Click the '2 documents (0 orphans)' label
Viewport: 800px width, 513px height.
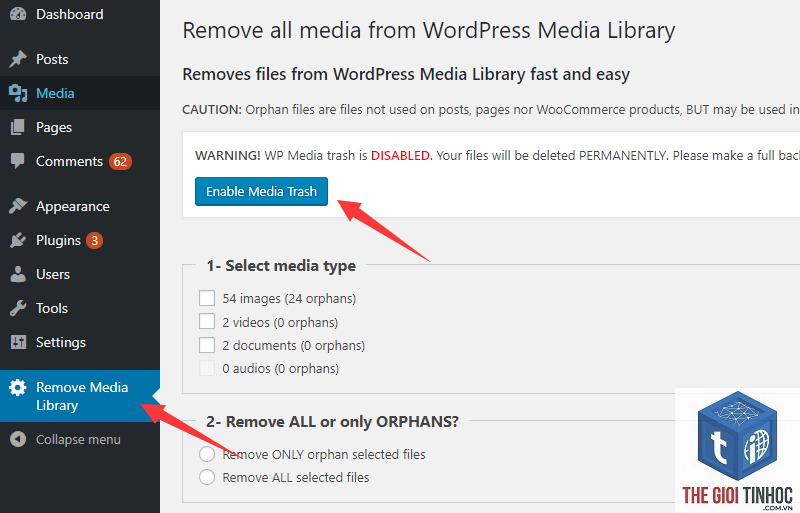coord(293,346)
